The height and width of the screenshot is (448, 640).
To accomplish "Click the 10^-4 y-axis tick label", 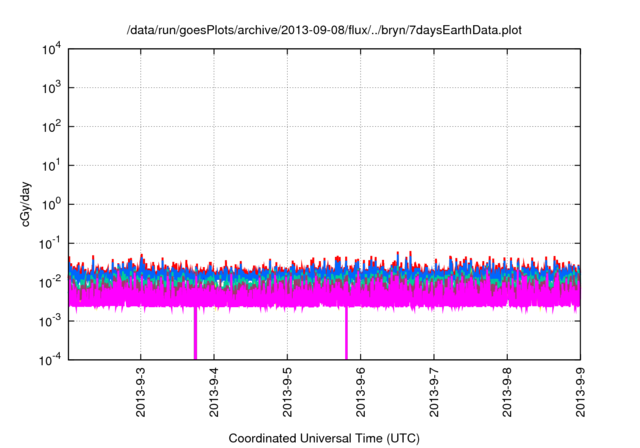I will coord(50,360).
